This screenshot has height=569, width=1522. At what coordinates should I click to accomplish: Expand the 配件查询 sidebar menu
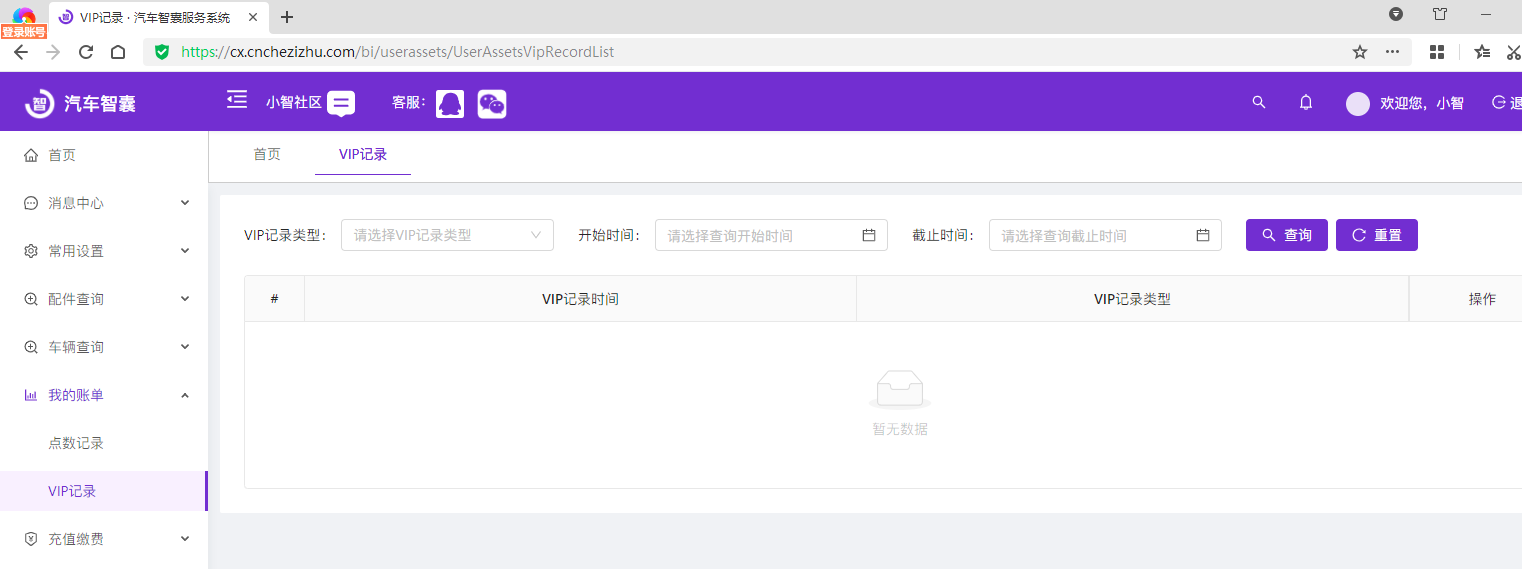click(104, 299)
